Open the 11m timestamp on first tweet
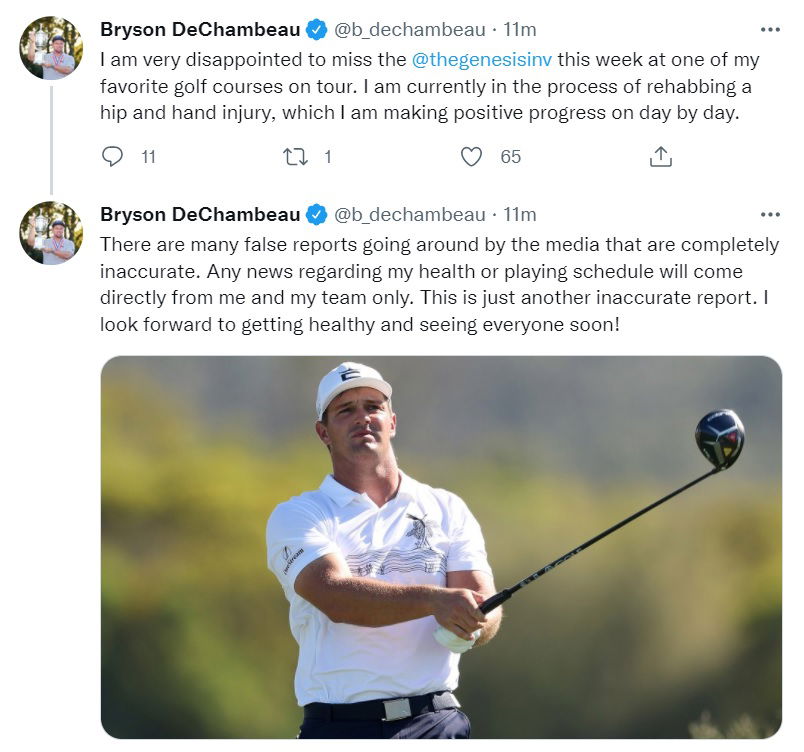 tap(520, 30)
